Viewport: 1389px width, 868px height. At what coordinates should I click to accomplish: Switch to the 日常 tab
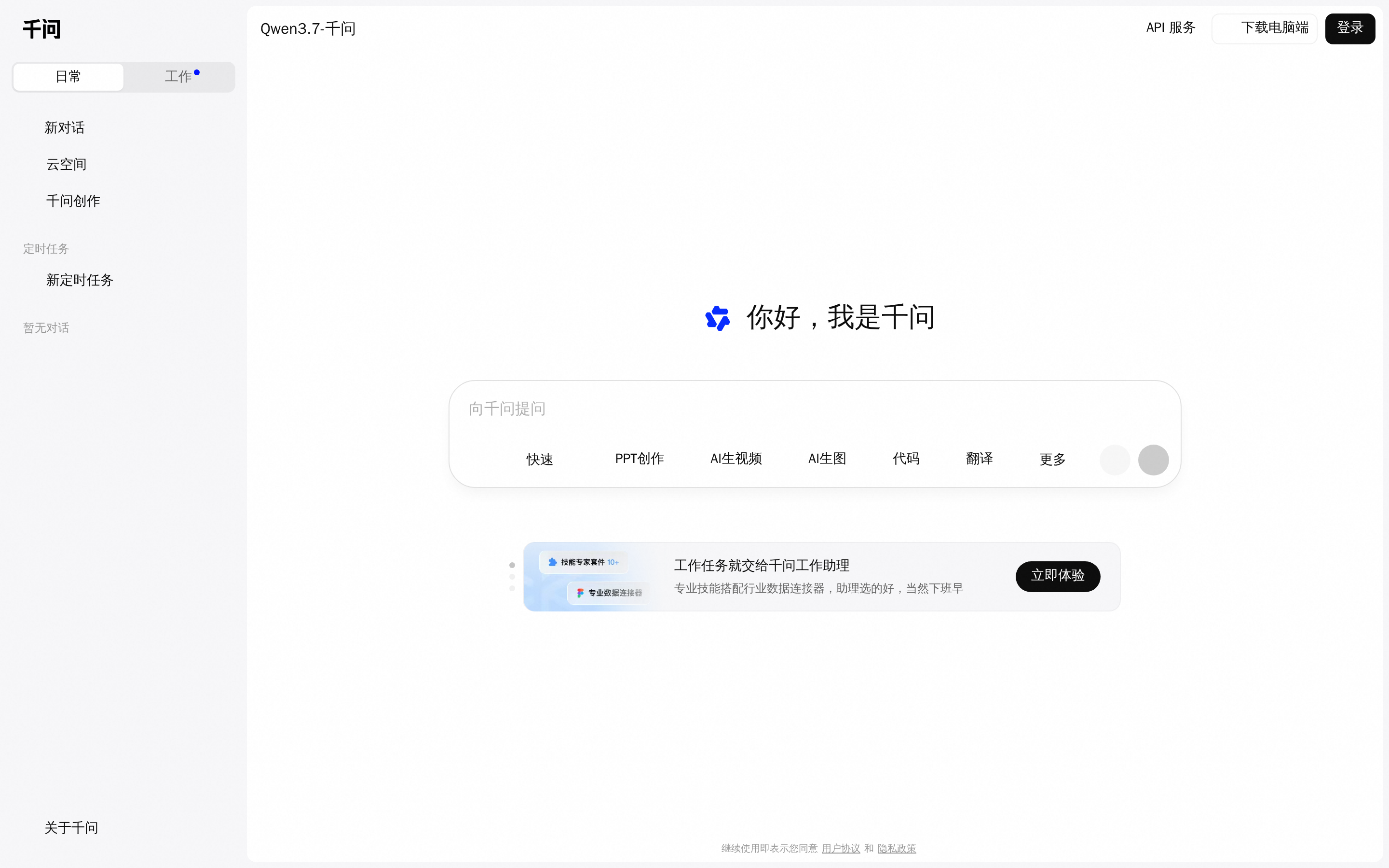click(x=68, y=77)
